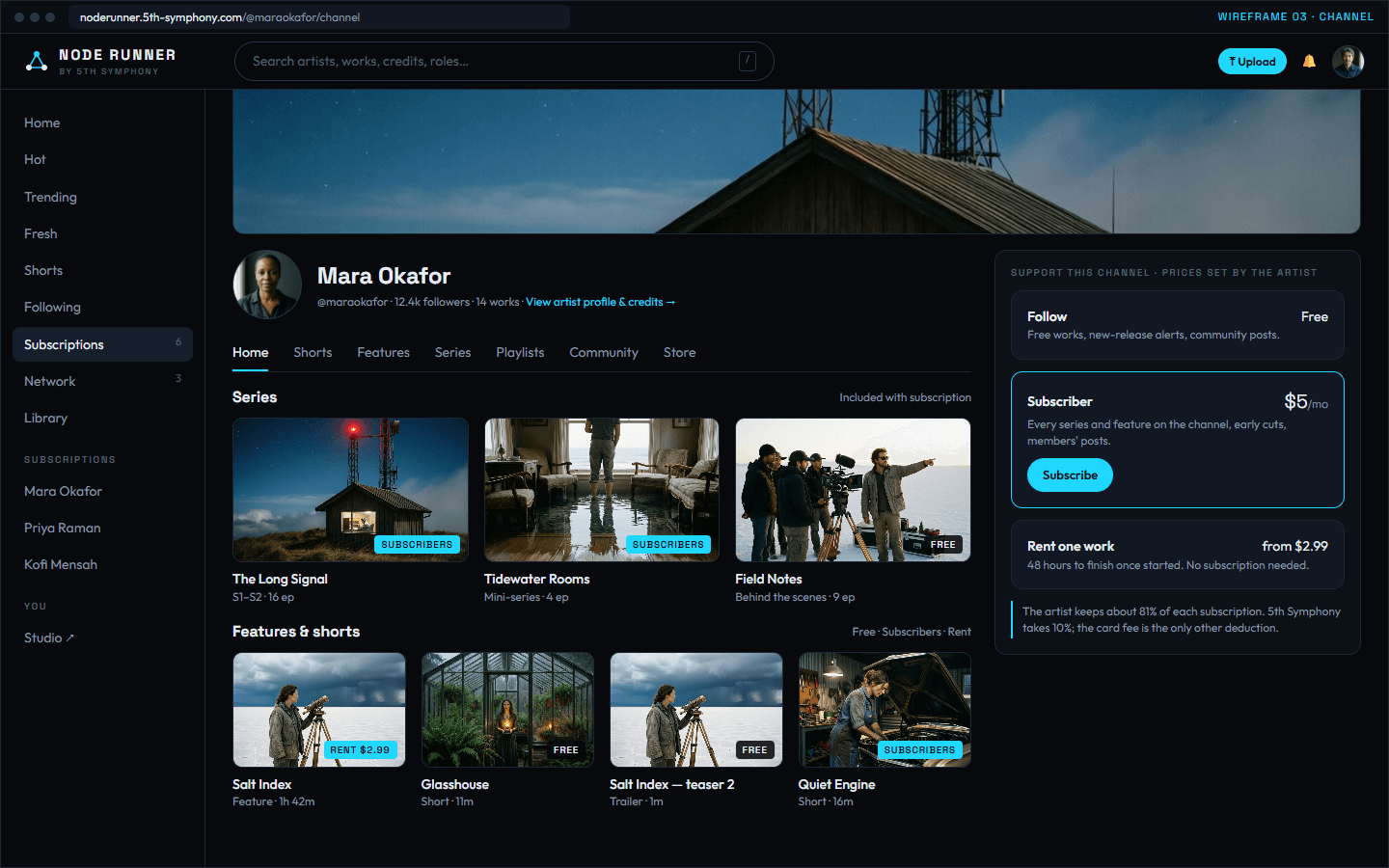The height and width of the screenshot is (868, 1389).
Task: Open Salt Index teaser 2 thumbnail
Action: (696, 710)
